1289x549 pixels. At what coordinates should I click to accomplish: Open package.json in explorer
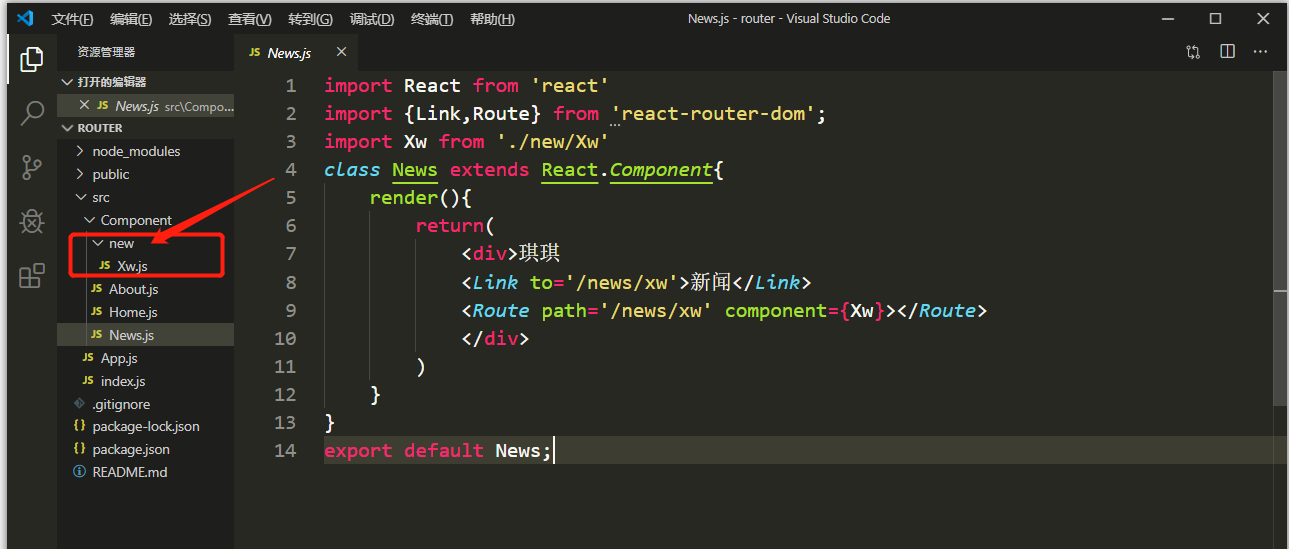point(146,449)
